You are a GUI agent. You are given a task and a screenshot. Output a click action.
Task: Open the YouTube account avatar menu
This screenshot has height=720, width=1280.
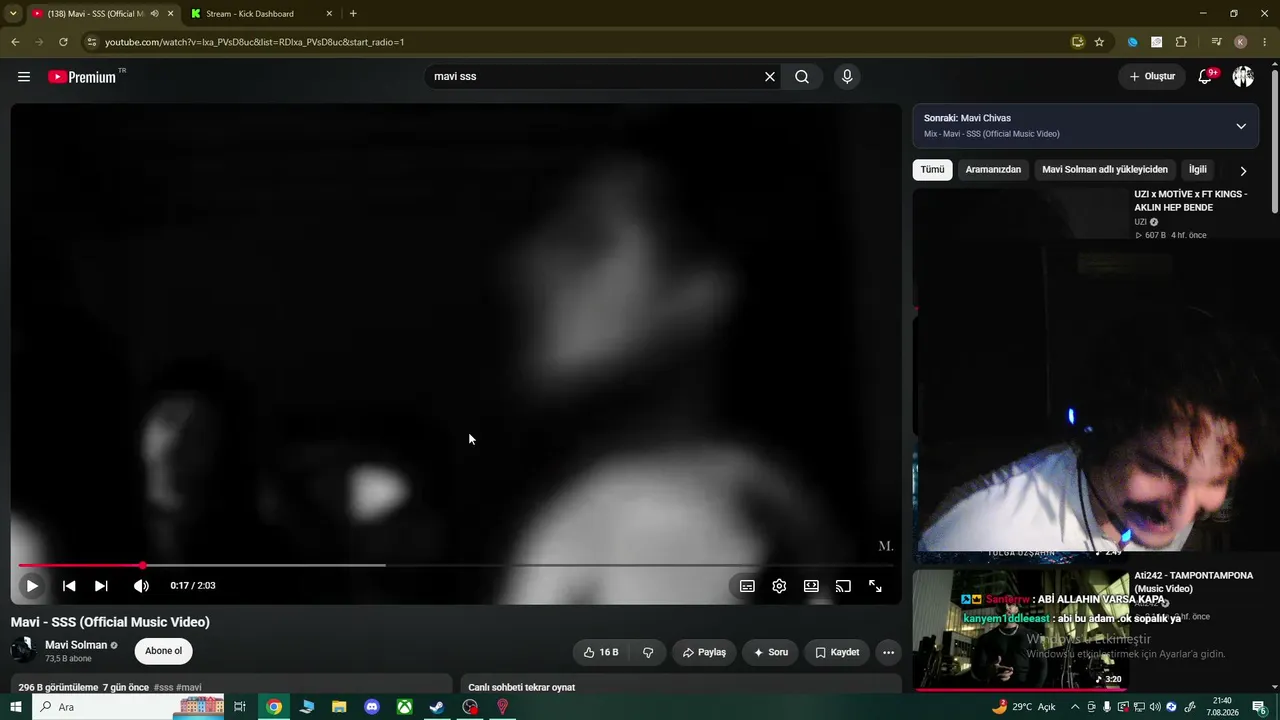pos(1243,77)
